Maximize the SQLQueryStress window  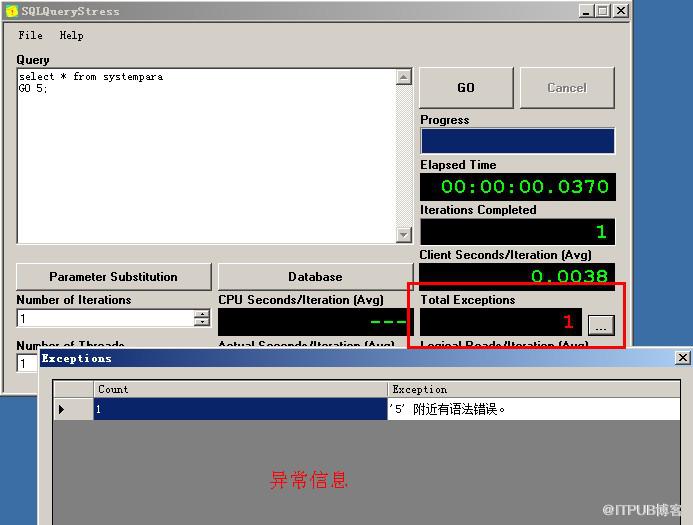[603, 11]
